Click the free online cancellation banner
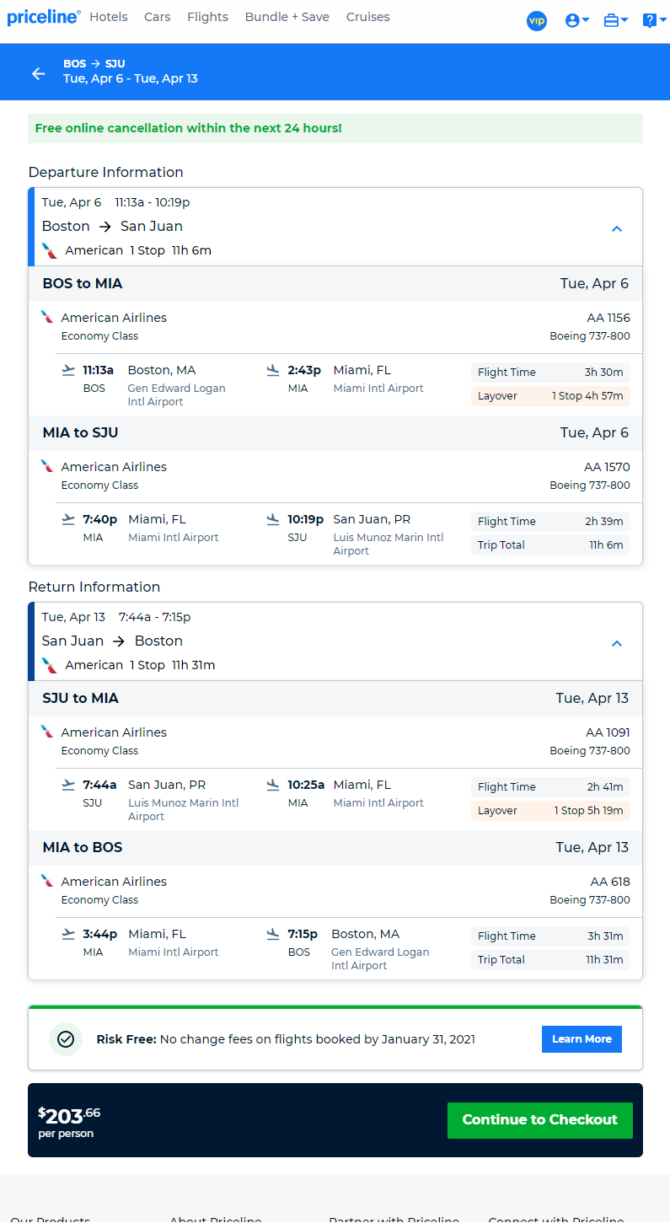The width and height of the screenshot is (670, 1223). pyautogui.click(x=335, y=128)
